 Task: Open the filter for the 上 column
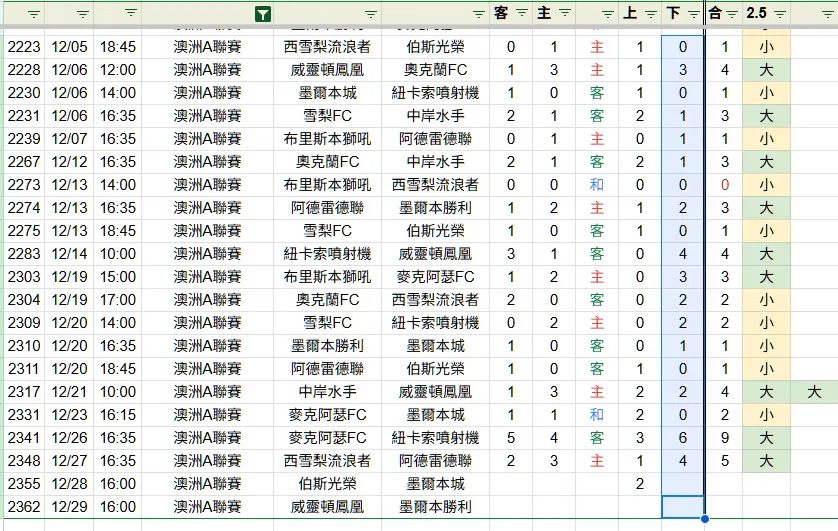pyautogui.click(x=650, y=13)
